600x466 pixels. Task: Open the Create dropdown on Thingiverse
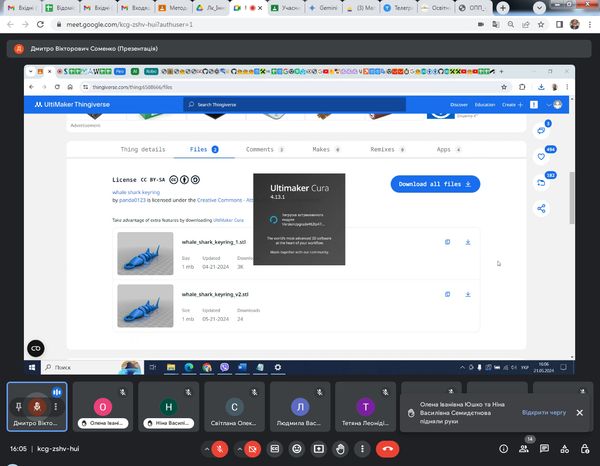pyautogui.click(x=511, y=104)
